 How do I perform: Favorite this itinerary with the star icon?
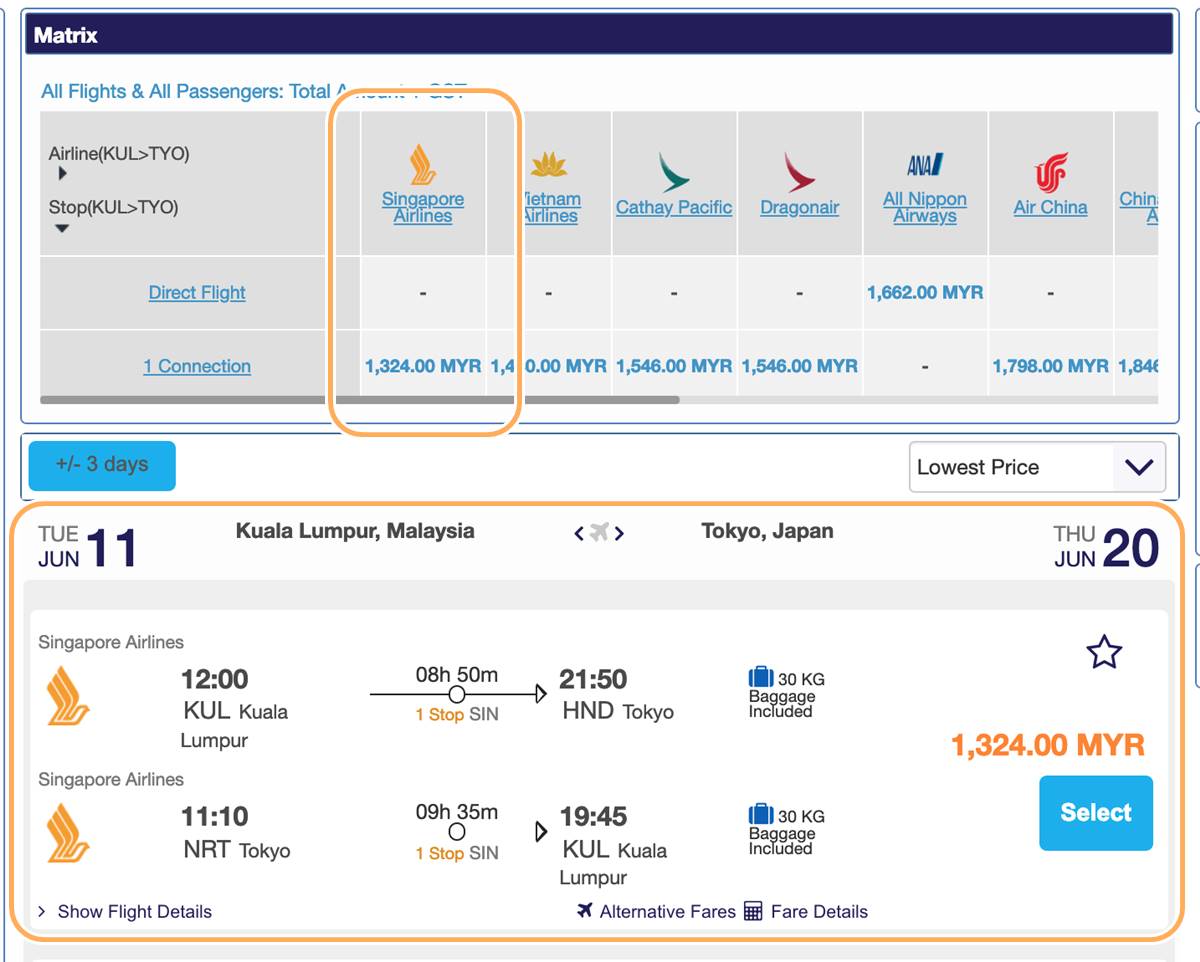(1104, 652)
